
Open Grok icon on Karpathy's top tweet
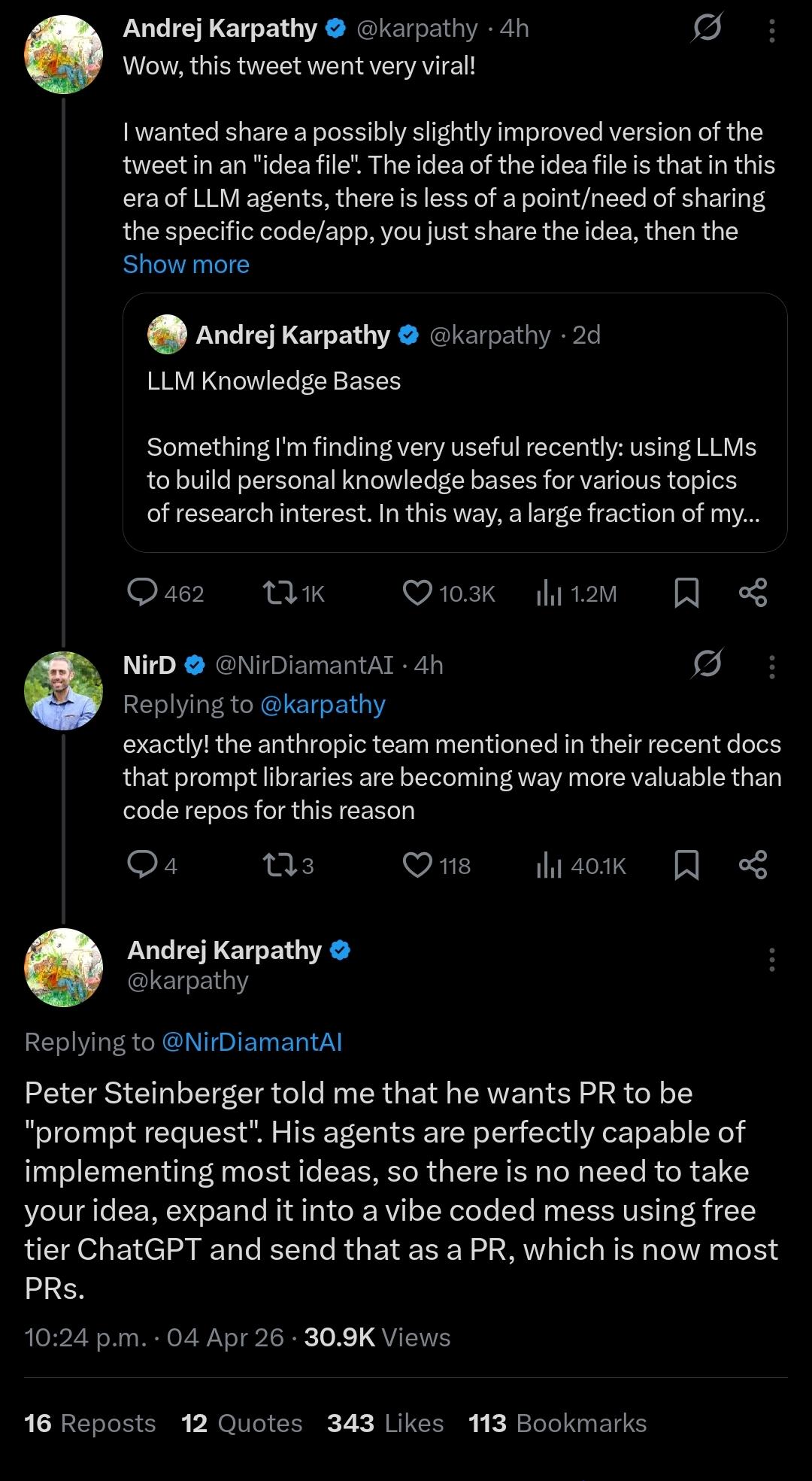(707, 29)
